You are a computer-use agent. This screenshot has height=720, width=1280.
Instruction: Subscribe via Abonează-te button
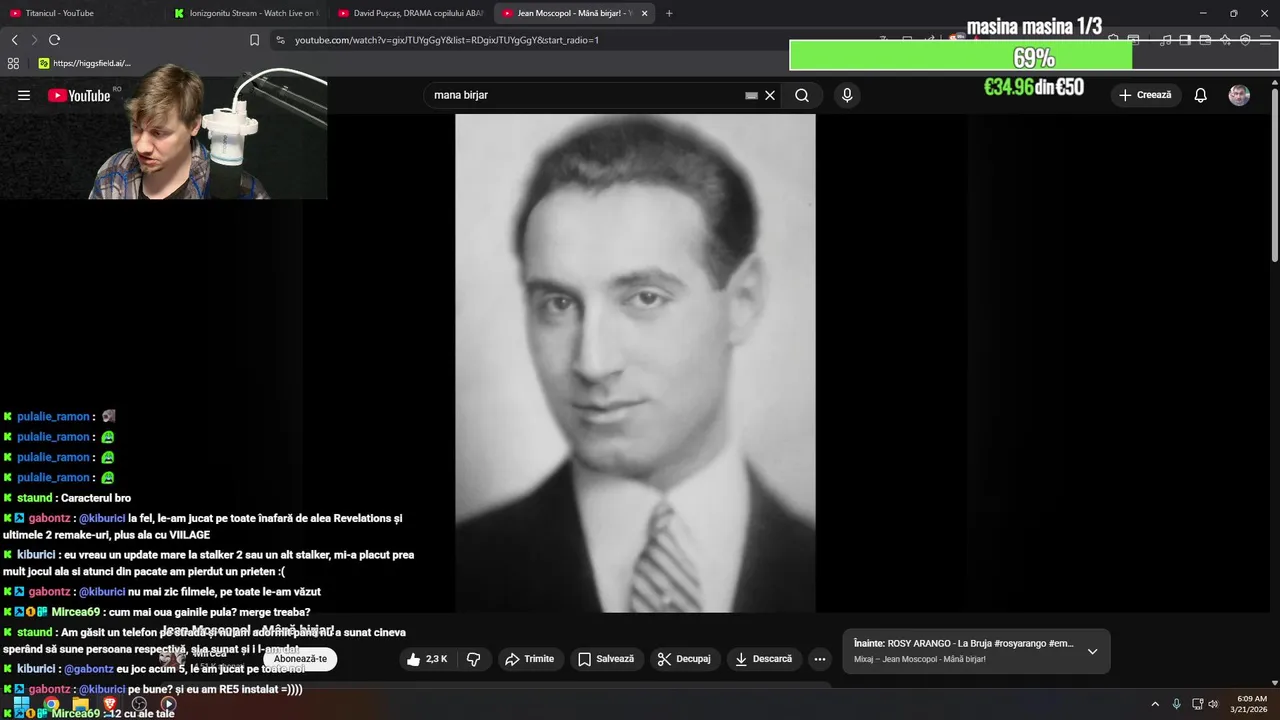300,659
